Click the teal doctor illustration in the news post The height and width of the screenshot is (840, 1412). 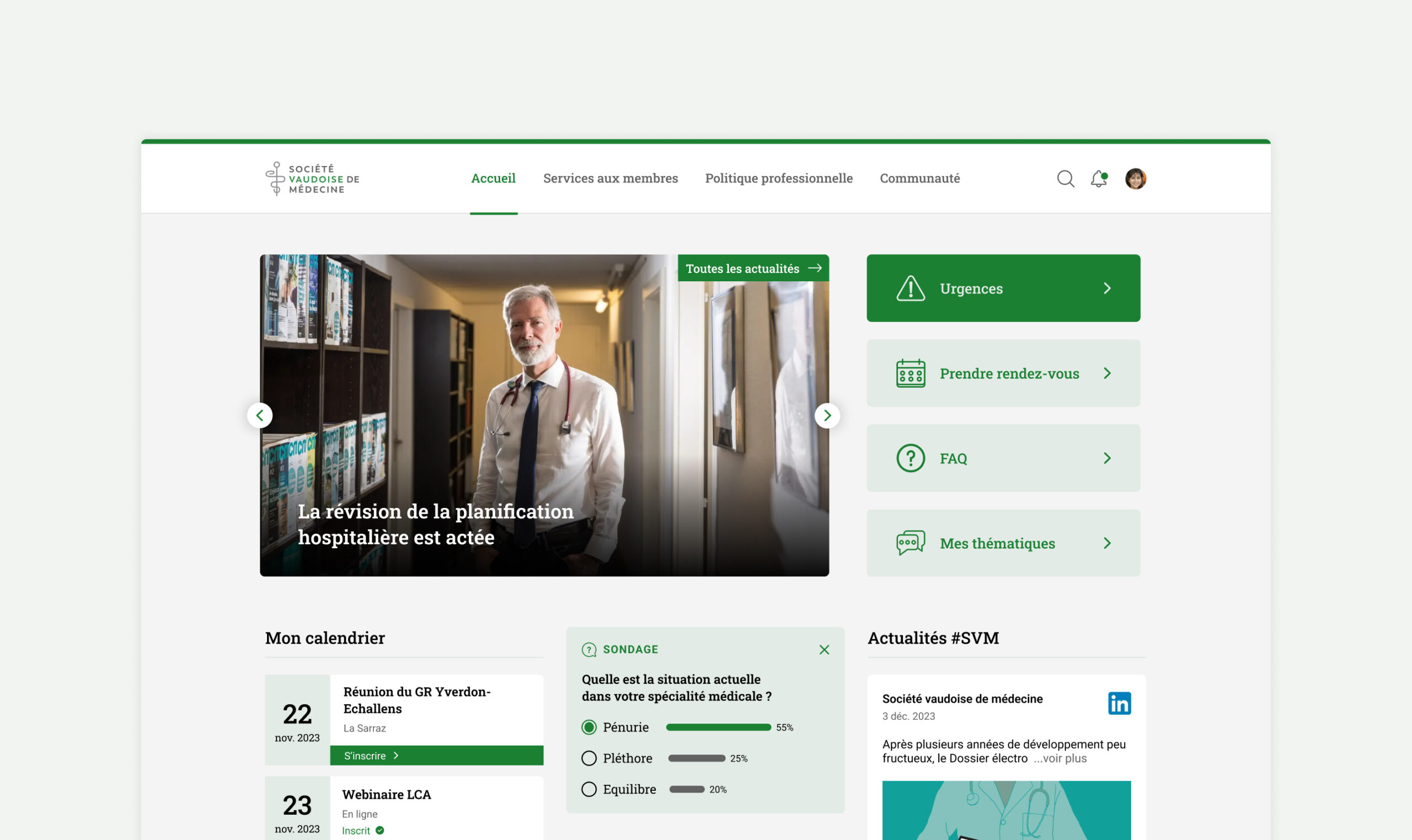point(1006,810)
